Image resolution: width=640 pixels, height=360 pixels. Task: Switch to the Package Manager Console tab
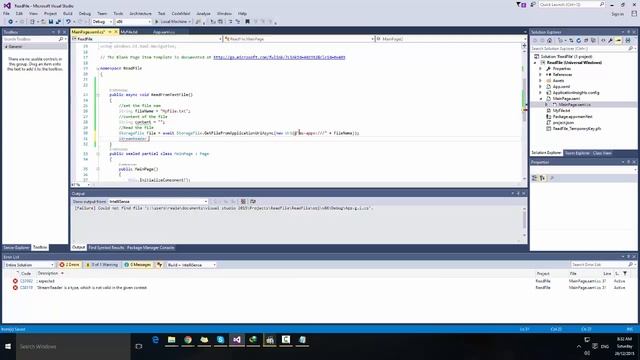click(151, 248)
